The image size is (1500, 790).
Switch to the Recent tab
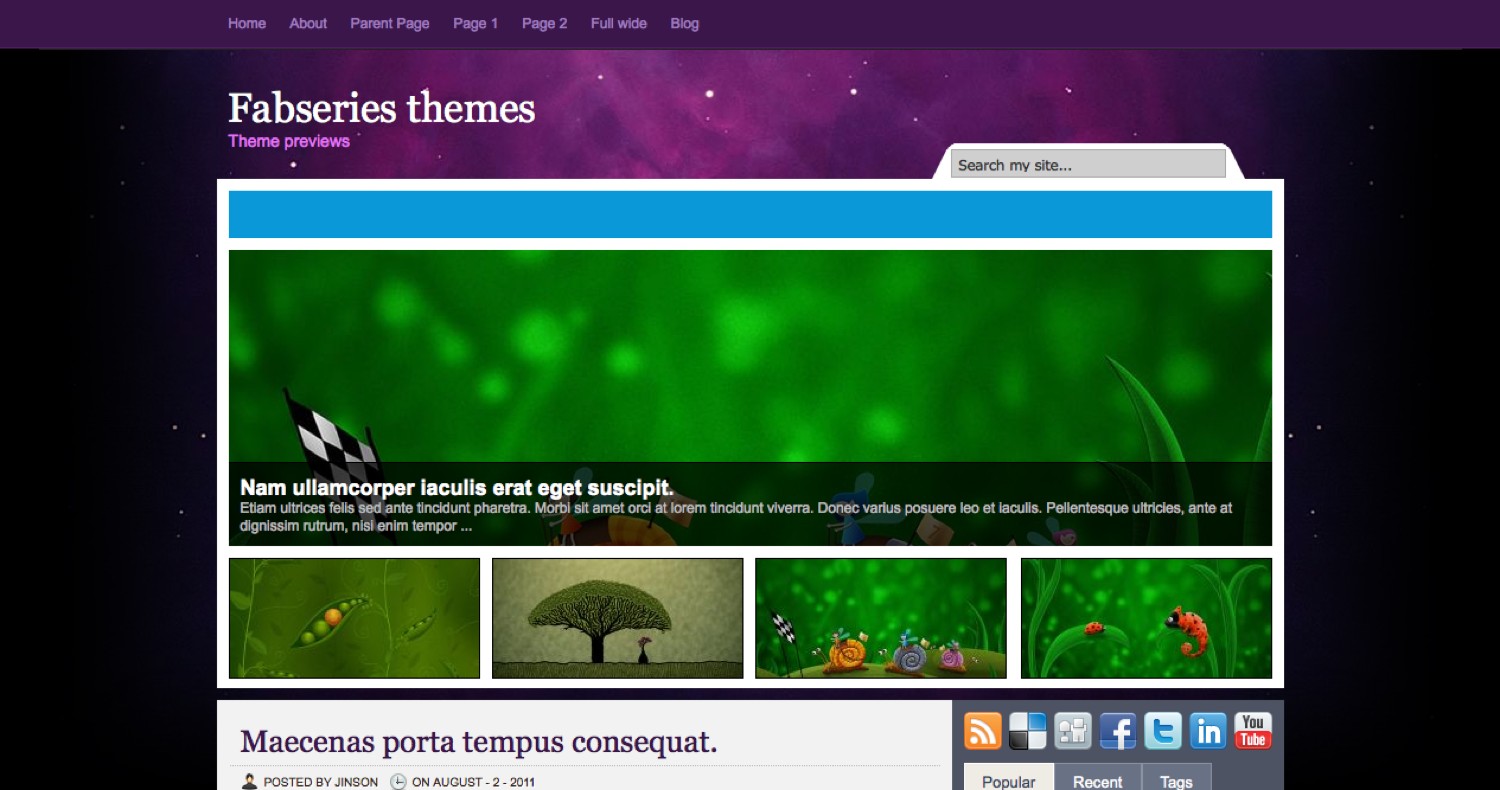coord(1097,781)
